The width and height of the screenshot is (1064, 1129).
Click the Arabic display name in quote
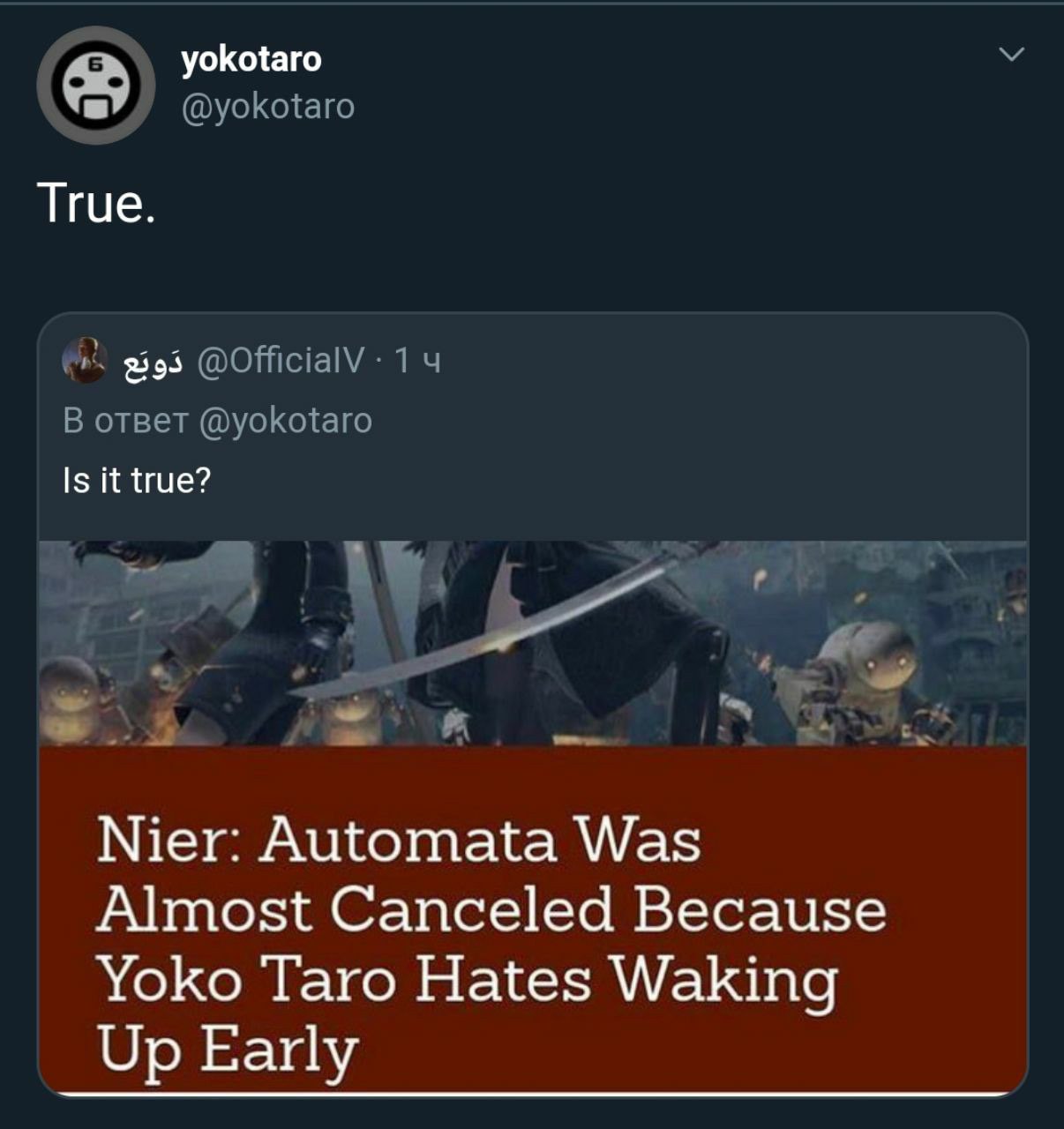point(153,363)
